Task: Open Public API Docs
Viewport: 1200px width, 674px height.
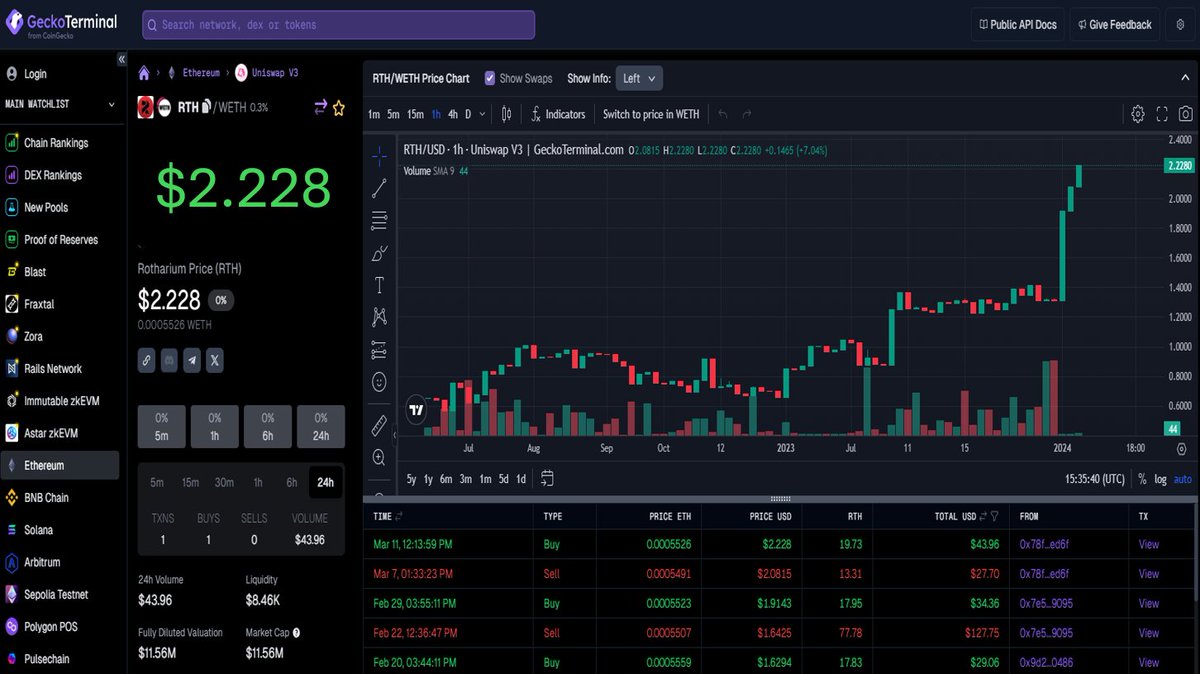Action: [1016, 25]
